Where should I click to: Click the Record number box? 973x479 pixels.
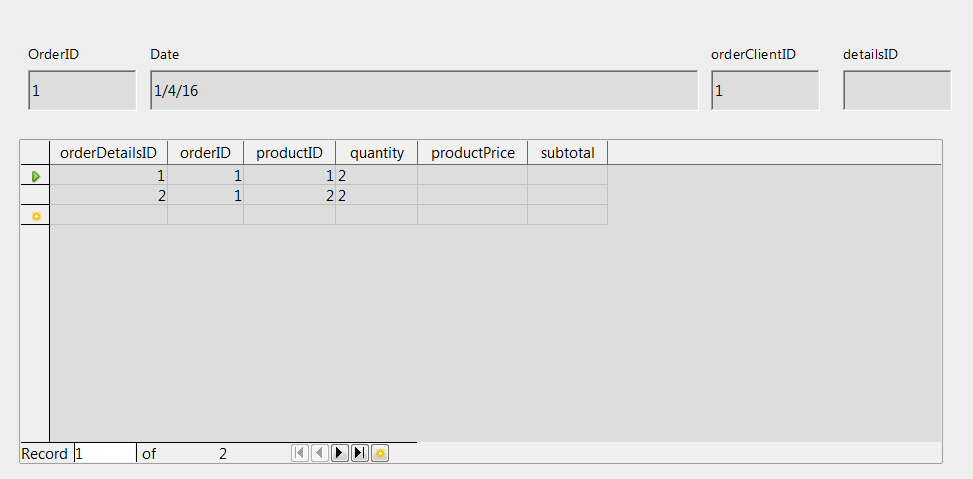point(105,453)
